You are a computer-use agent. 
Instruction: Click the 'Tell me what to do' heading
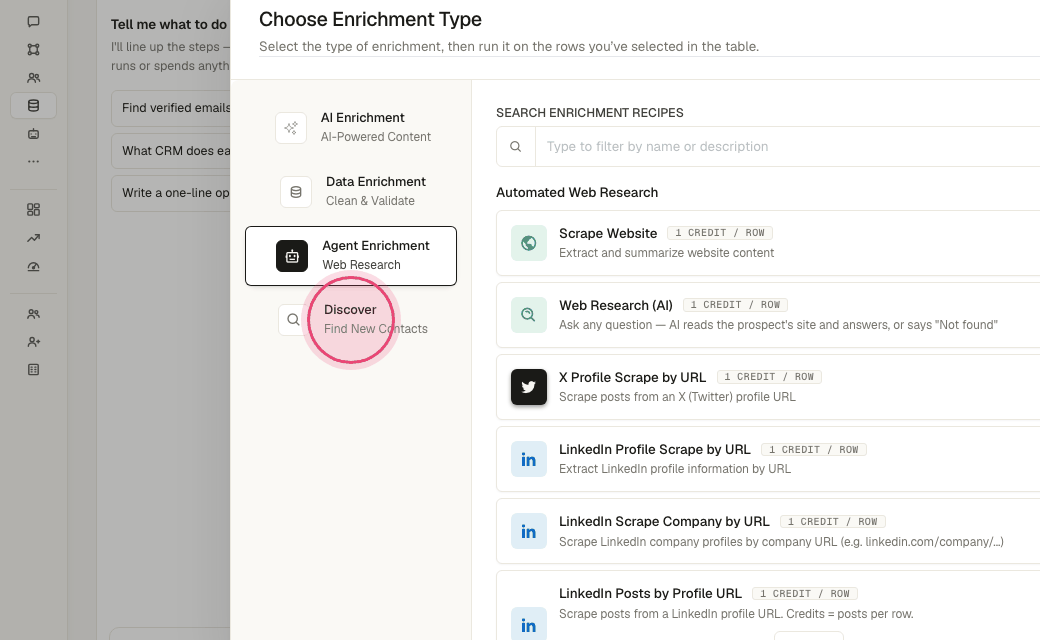[168, 25]
